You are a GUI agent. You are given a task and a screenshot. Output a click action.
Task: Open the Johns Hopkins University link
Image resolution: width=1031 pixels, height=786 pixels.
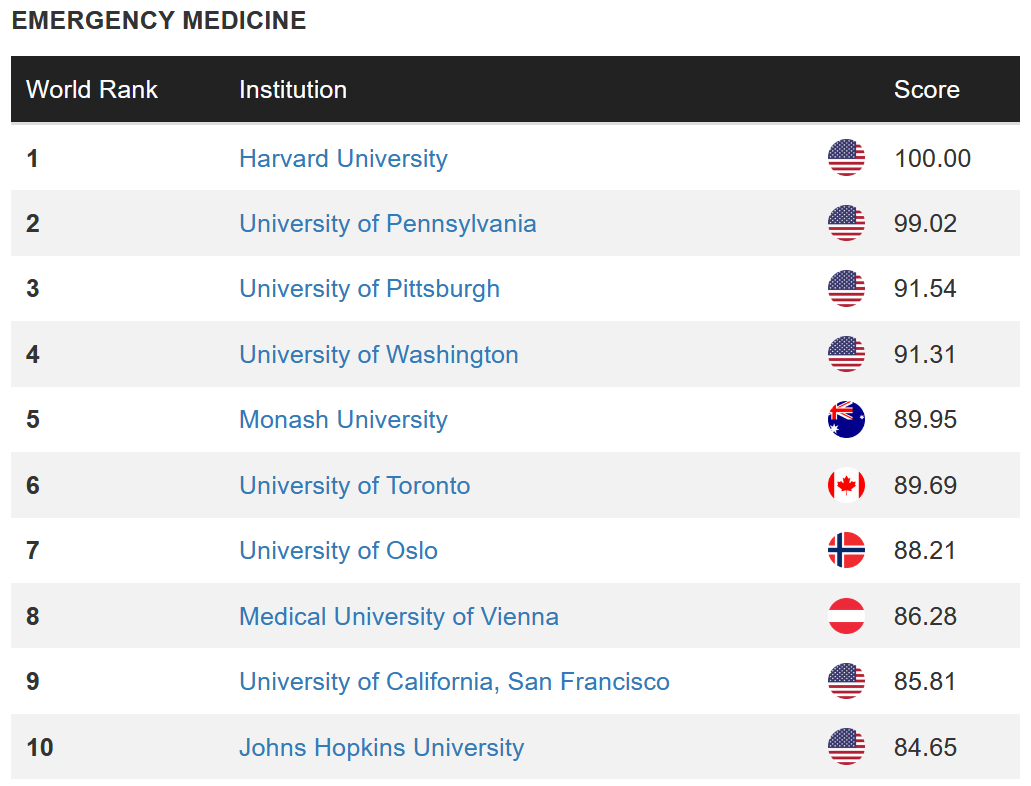[381, 747]
